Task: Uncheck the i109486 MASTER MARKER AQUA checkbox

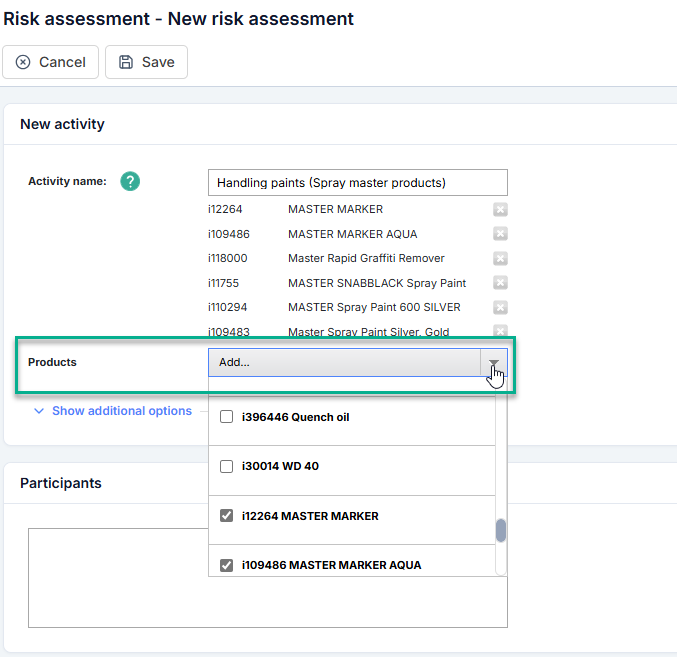Action: click(226, 565)
